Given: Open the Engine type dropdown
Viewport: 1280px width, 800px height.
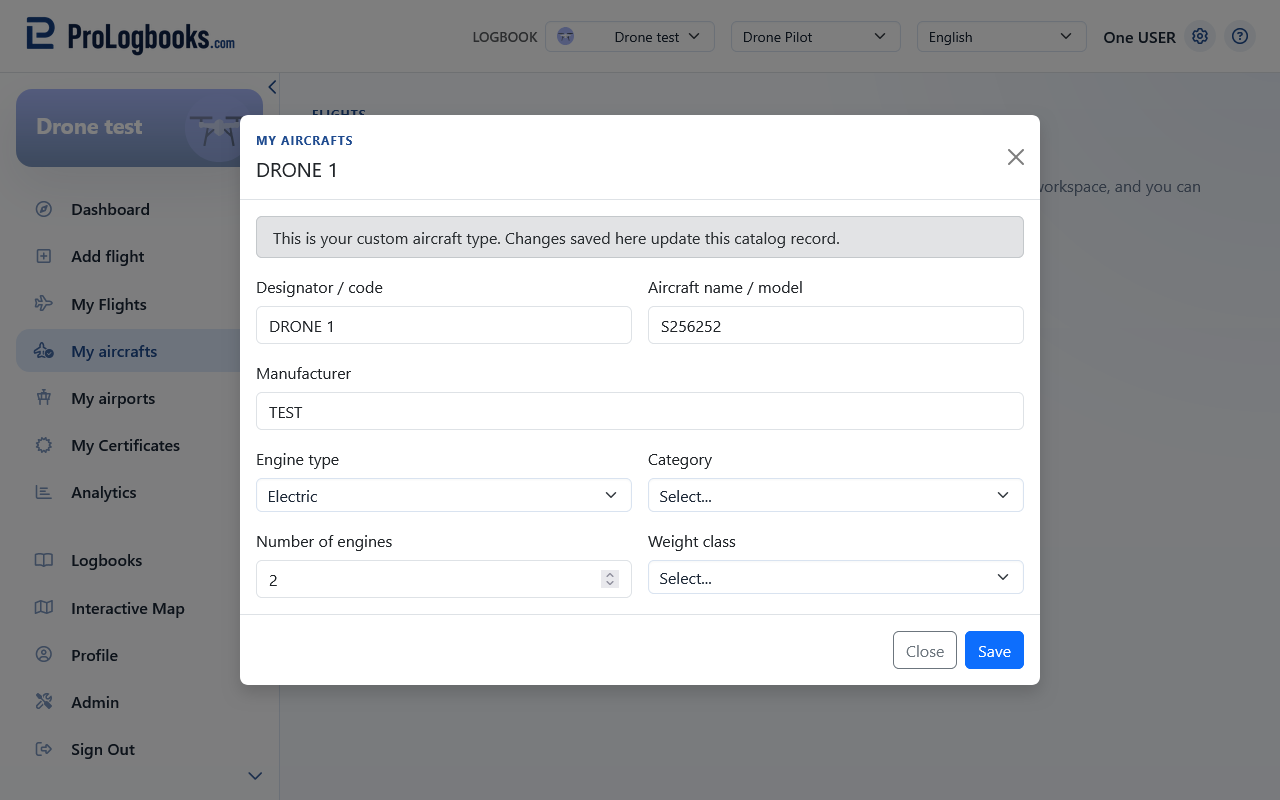Looking at the screenshot, I should 444,495.
